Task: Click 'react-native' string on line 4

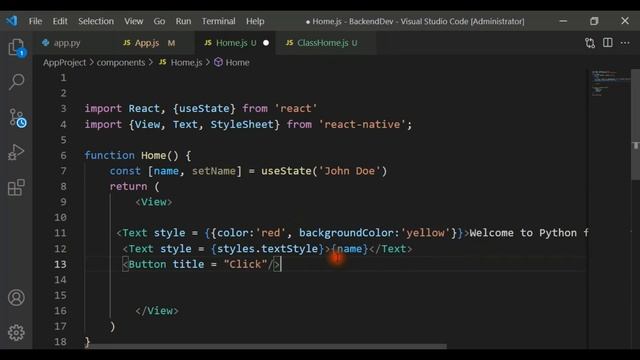Action: (x=362, y=124)
